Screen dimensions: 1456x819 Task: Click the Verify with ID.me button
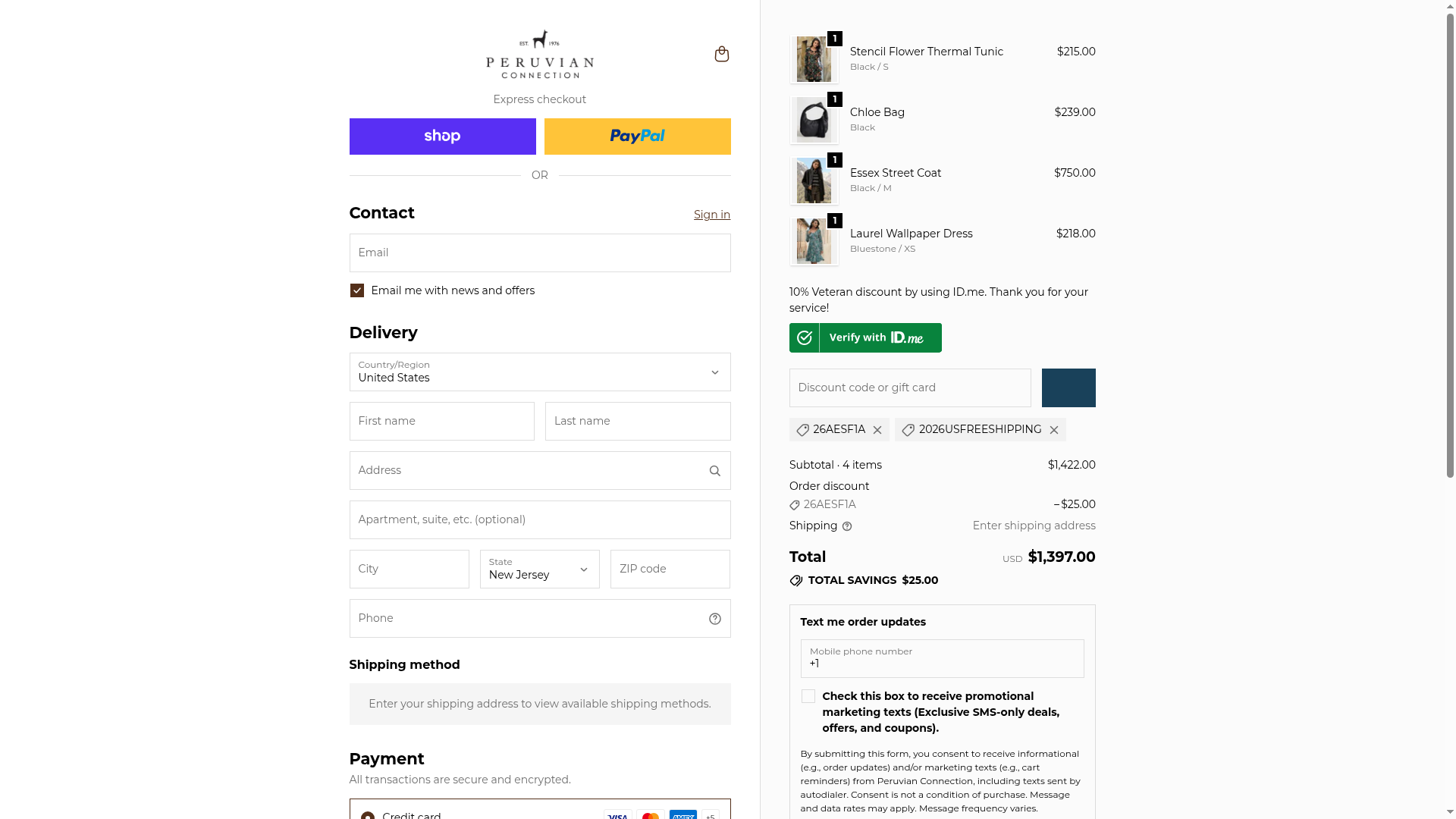click(x=865, y=337)
